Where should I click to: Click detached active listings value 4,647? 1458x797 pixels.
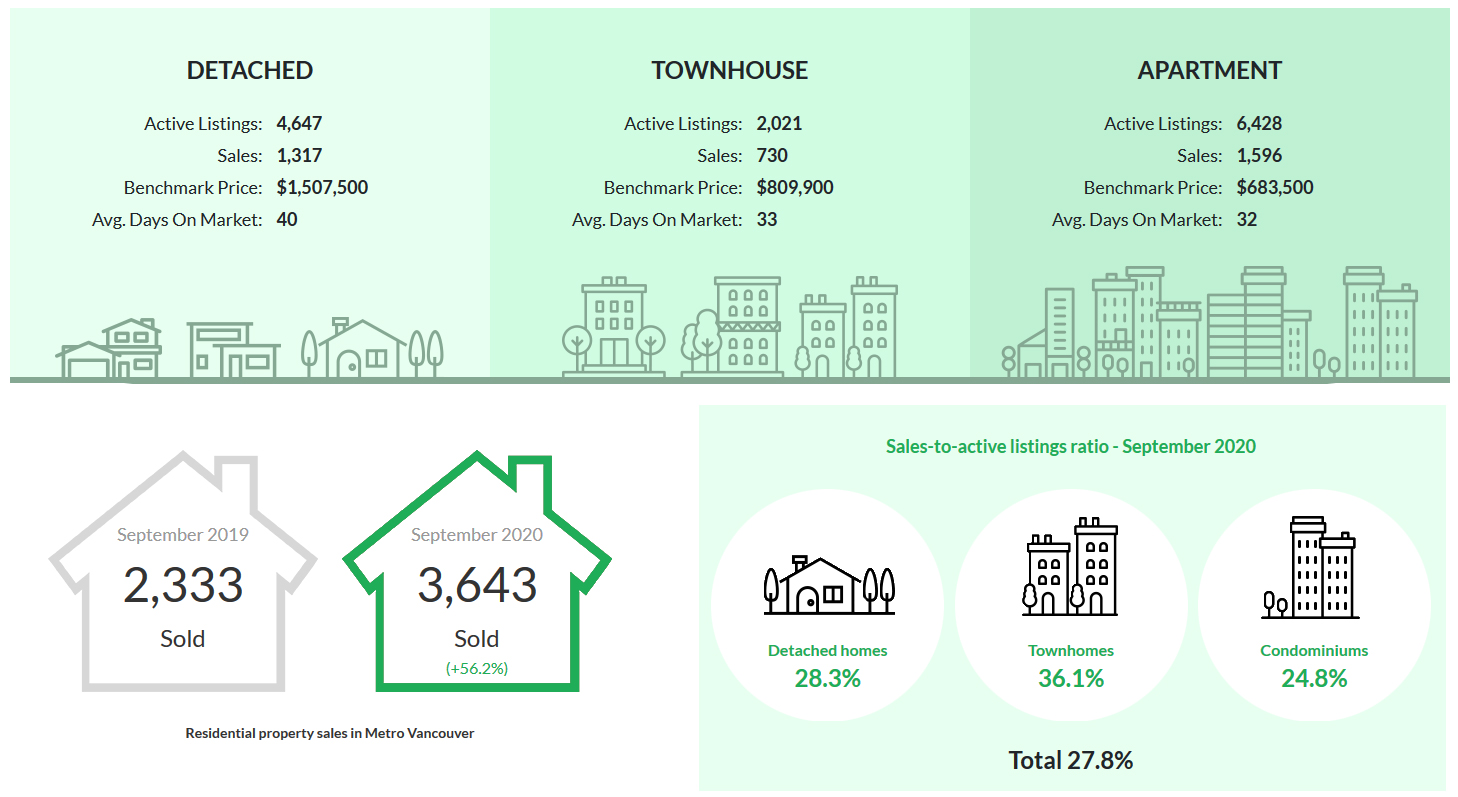coord(299,124)
